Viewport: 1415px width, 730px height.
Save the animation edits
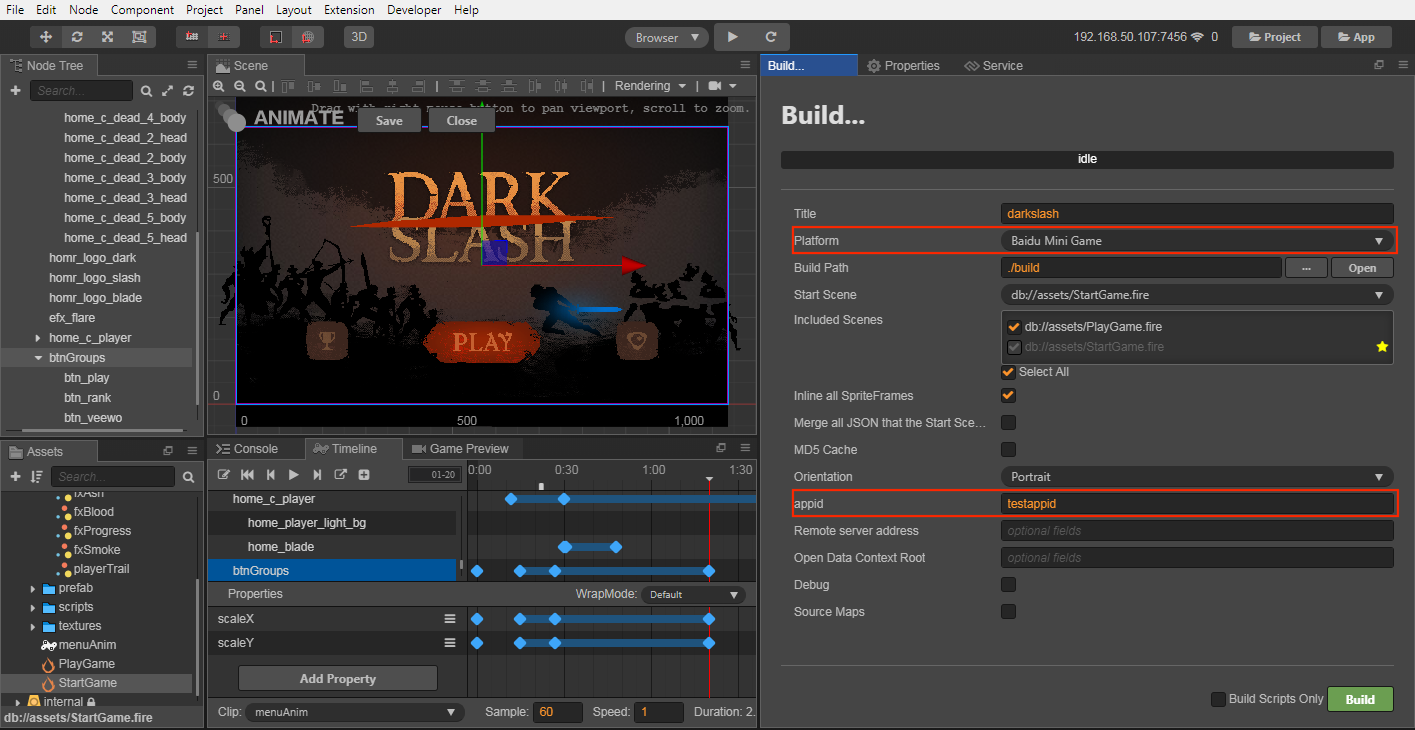click(x=389, y=120)
